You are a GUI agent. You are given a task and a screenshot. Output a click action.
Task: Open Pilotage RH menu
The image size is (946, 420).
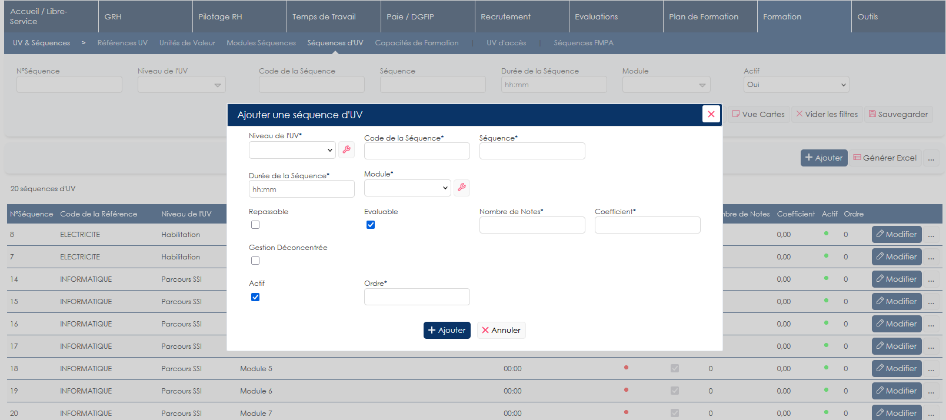point(238,17)
